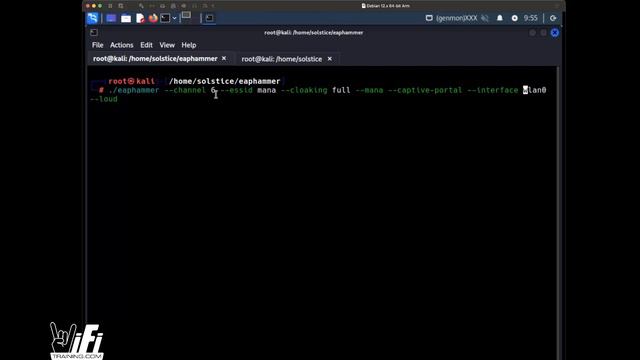Expand the terminal launcher dropdown arrow
The width and height of the screenshot is (640, 360).
(174, 18)
